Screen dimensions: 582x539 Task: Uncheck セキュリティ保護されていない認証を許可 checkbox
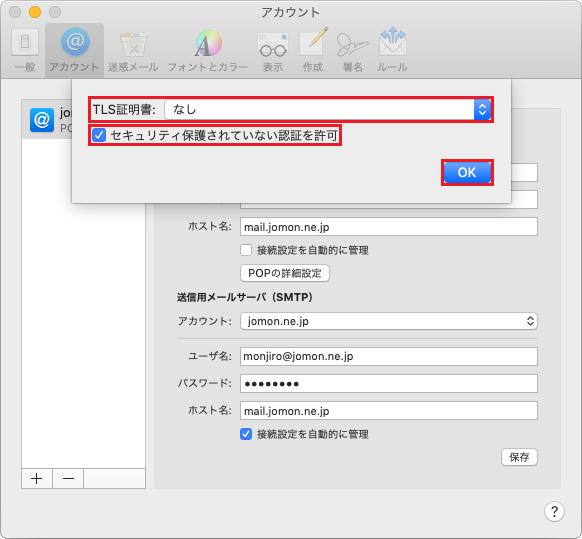coord(99,135)
